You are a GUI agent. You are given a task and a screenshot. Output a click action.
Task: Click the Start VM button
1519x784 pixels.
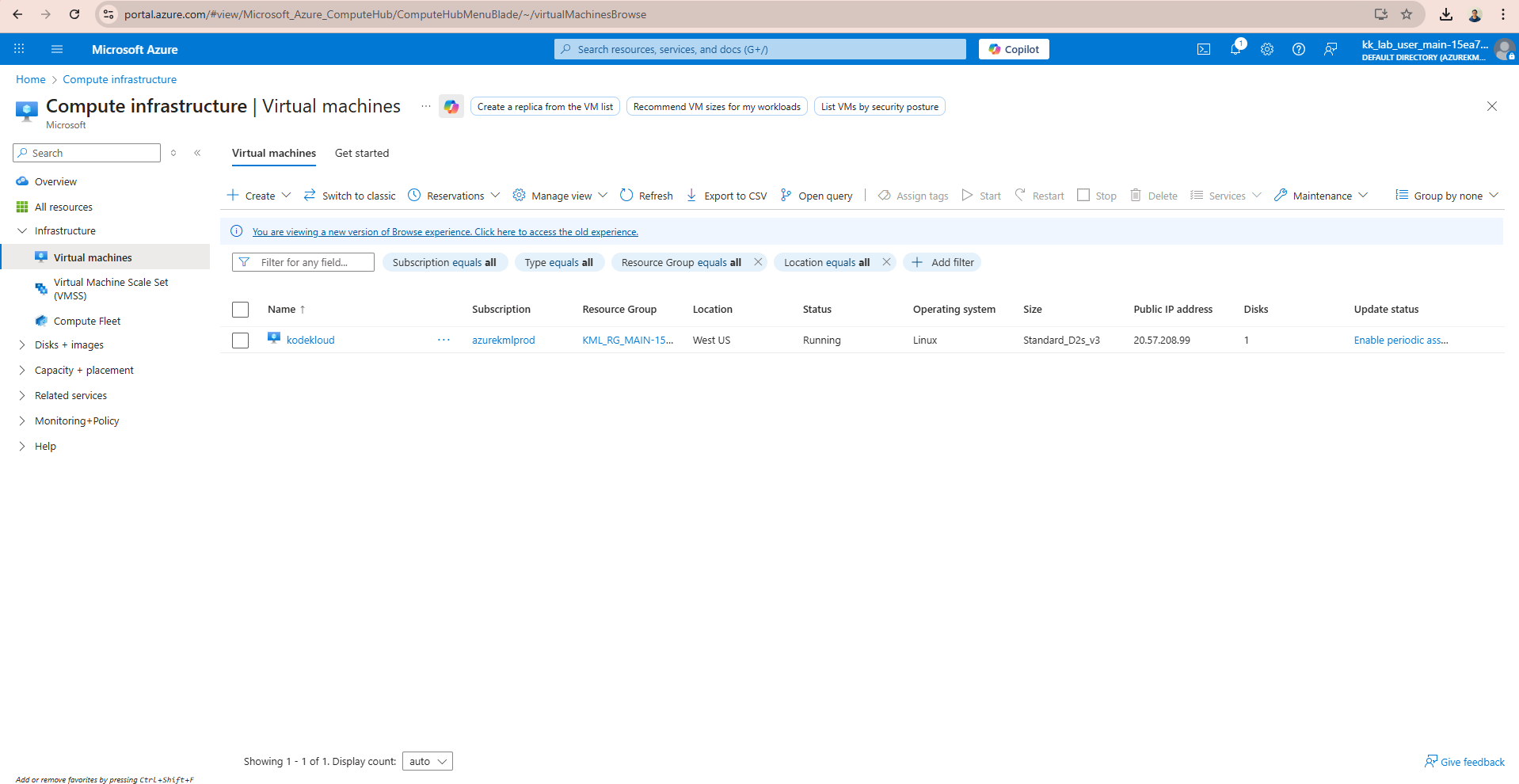point(981,196)
